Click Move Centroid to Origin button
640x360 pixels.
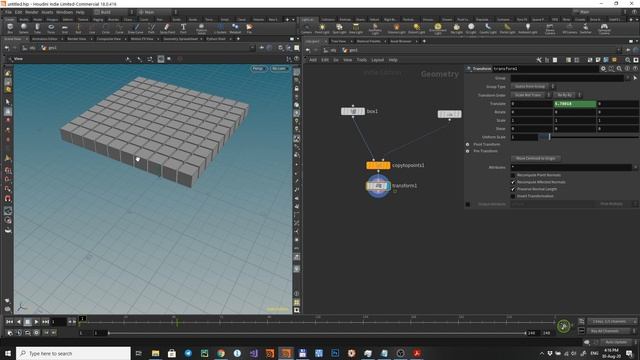536,158
